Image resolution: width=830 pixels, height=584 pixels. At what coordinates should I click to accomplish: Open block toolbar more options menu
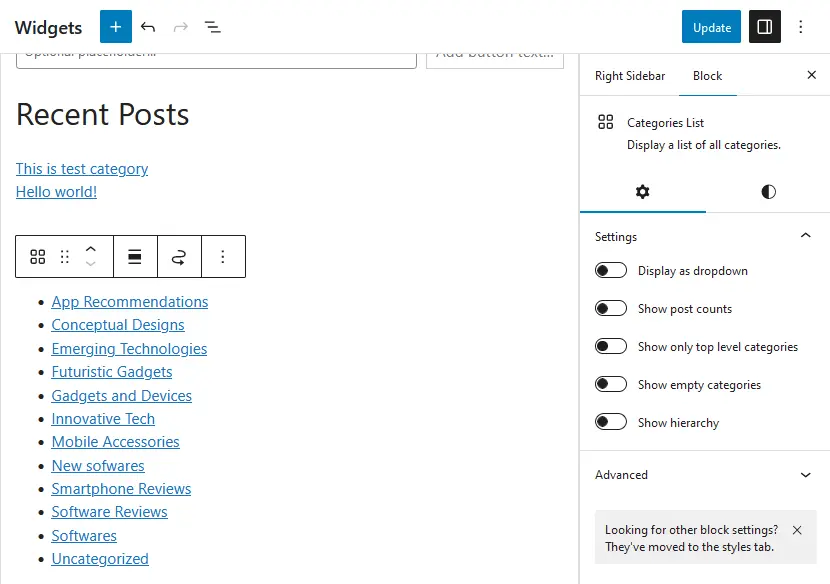(x=223, y=257)
